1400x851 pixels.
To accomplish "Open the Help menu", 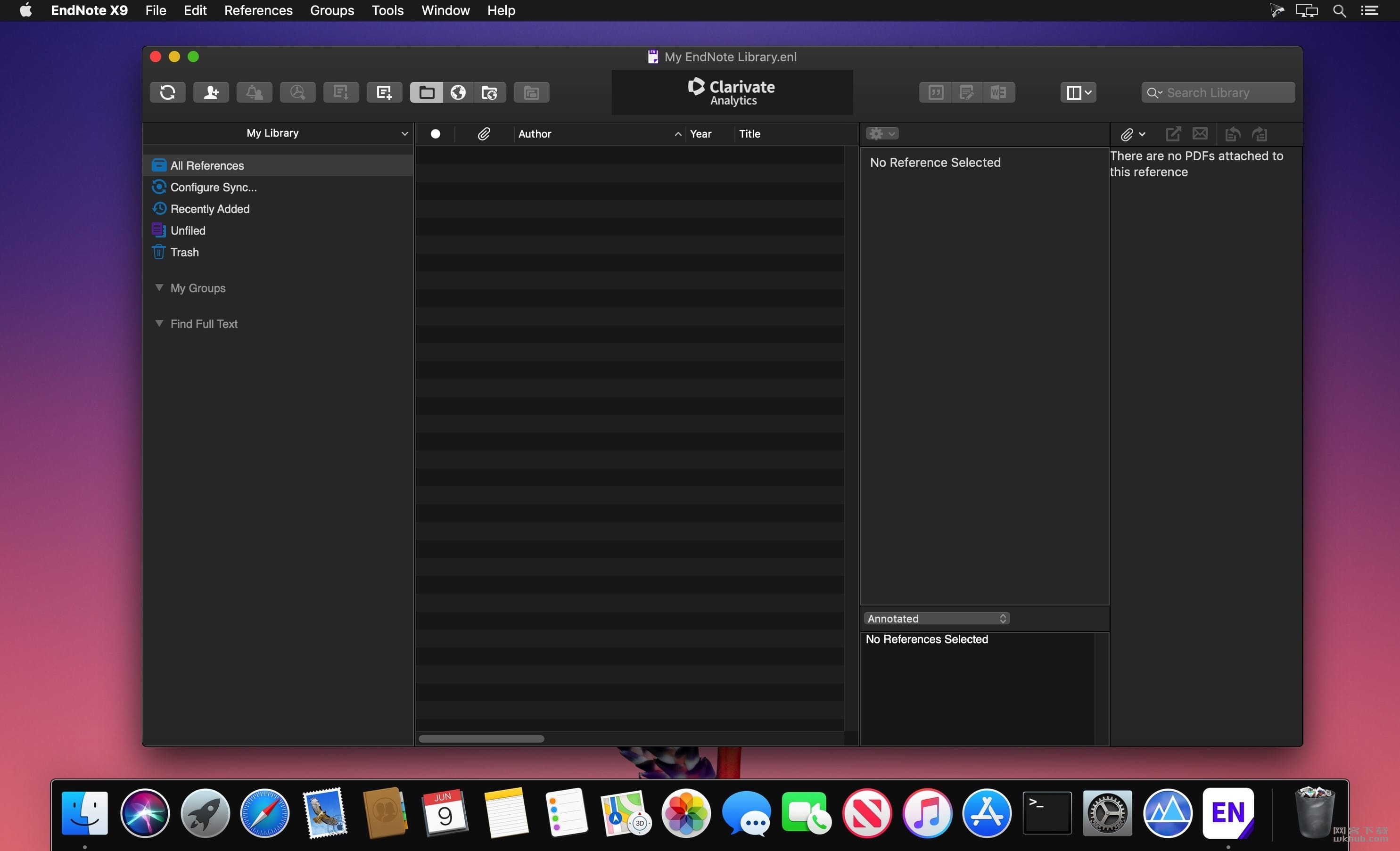I will (x=501, y=10).
